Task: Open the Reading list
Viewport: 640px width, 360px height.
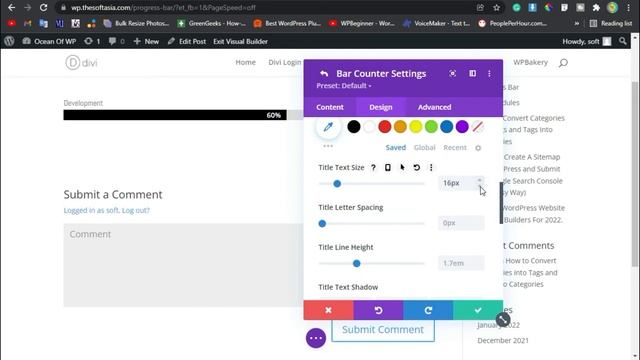Action: click(x=611, y=23)
